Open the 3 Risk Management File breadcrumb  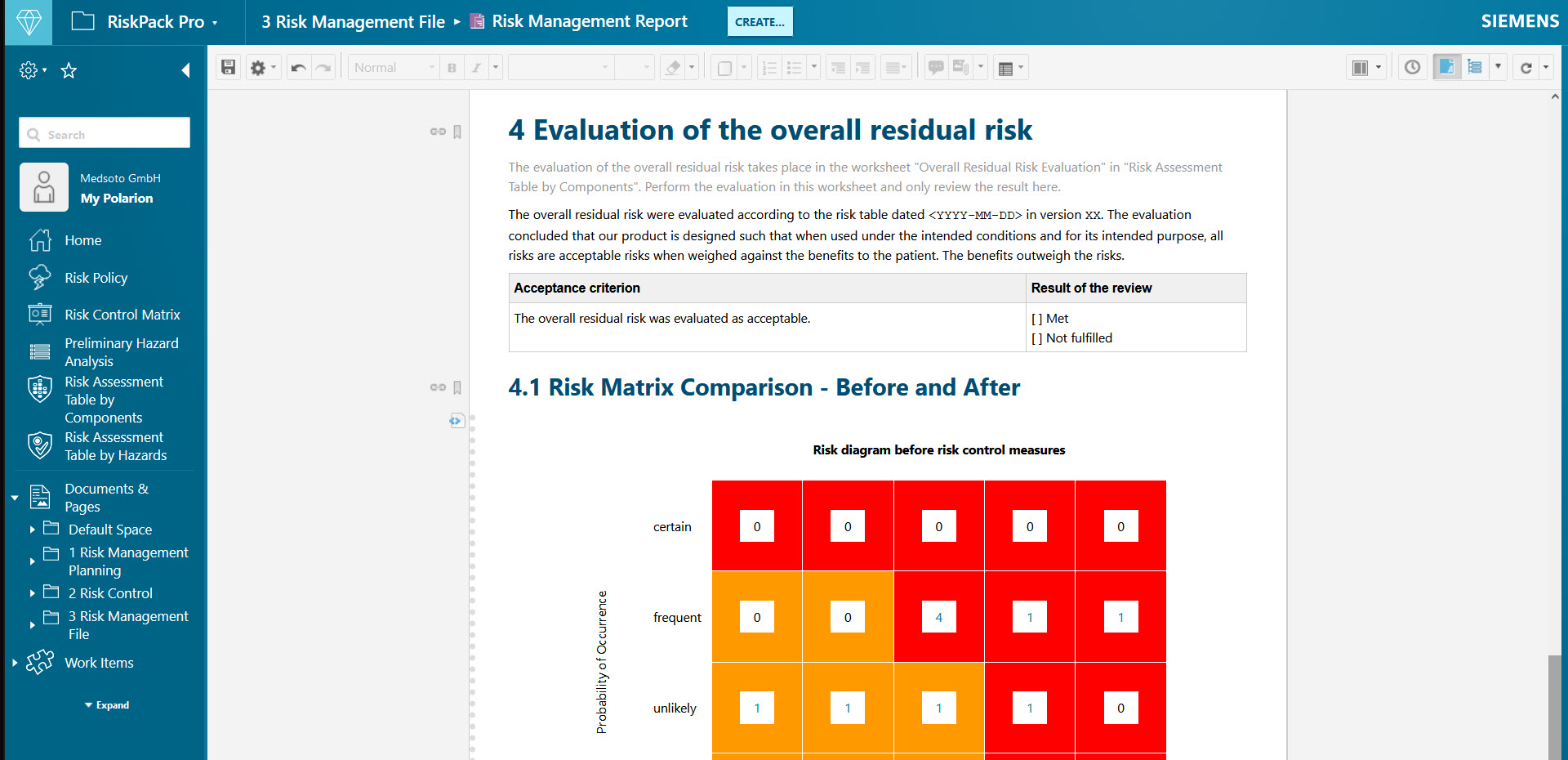point(353,22)
